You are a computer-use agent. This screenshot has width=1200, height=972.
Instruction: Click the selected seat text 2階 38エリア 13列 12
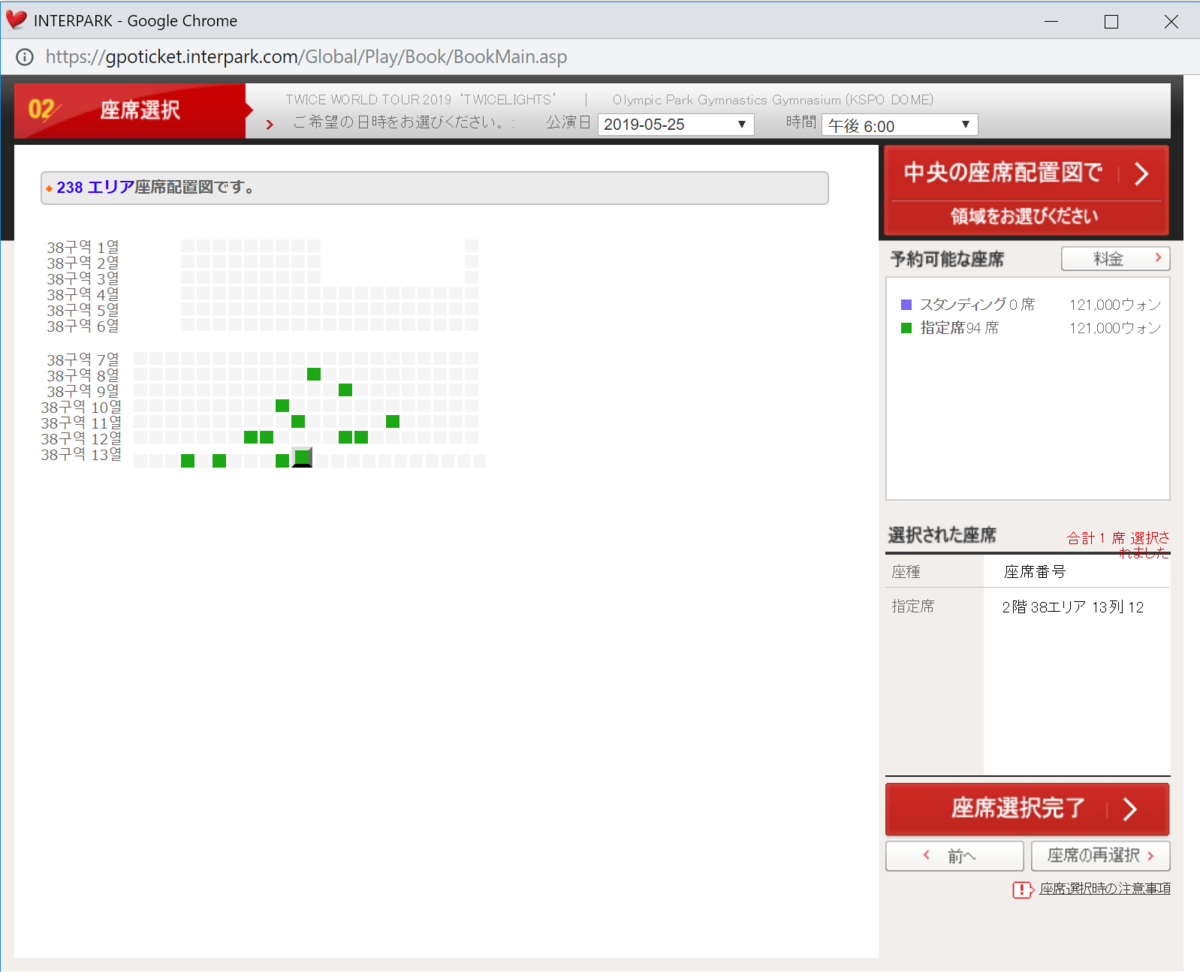click(1072, 607)
